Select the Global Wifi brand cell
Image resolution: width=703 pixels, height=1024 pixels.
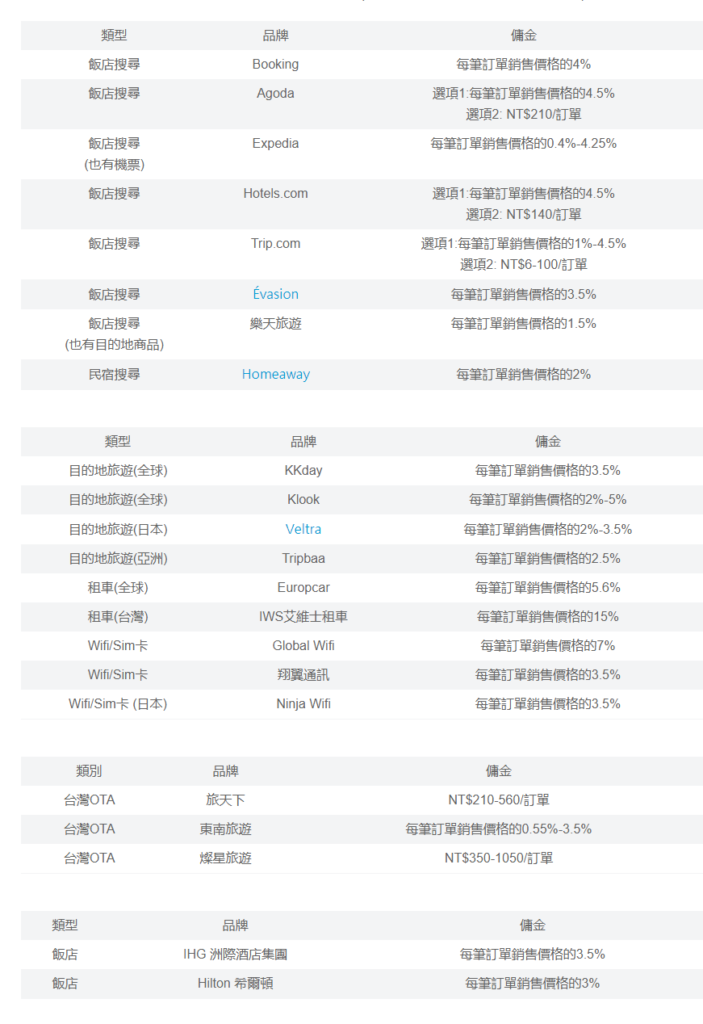tap(303, 645)
